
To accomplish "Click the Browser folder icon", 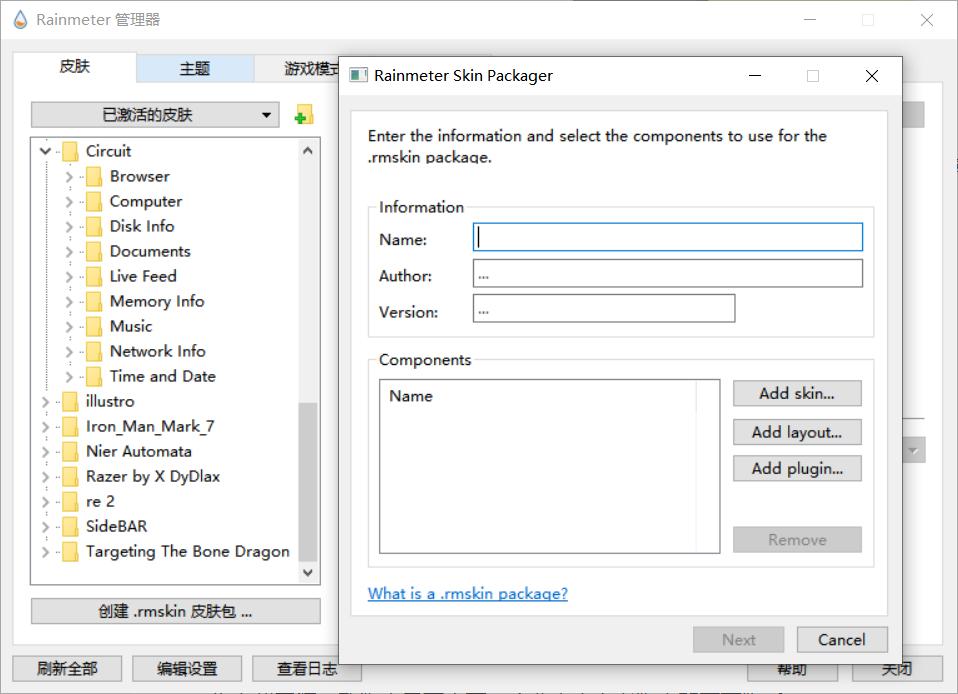I will tap(93, 177).
